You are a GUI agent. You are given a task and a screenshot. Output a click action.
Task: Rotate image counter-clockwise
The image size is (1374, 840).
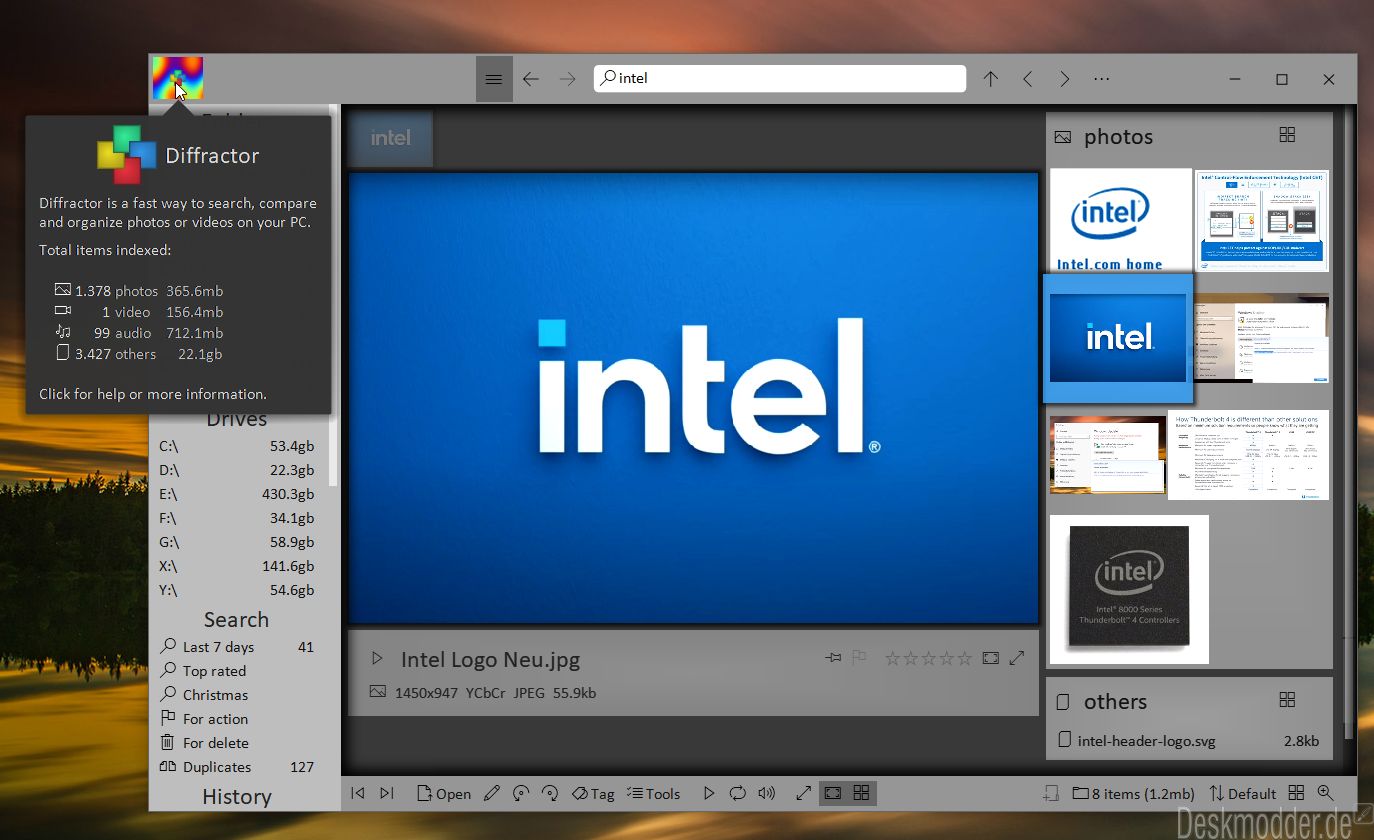pos(520,793)
